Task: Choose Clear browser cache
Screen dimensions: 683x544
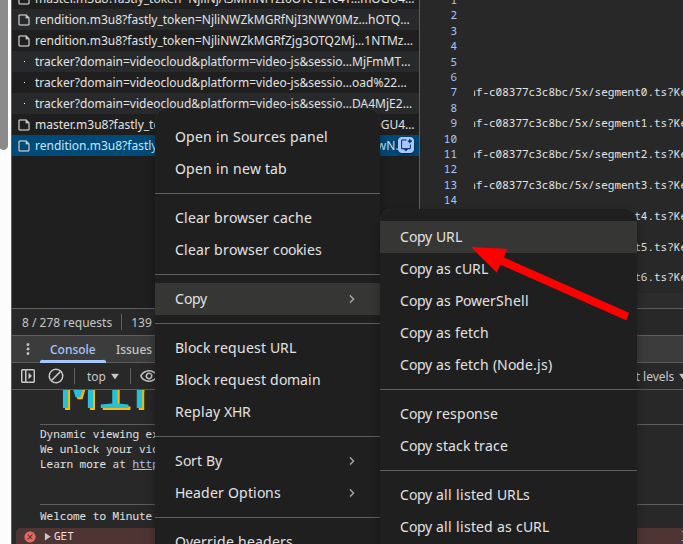Action: (243, 218)
